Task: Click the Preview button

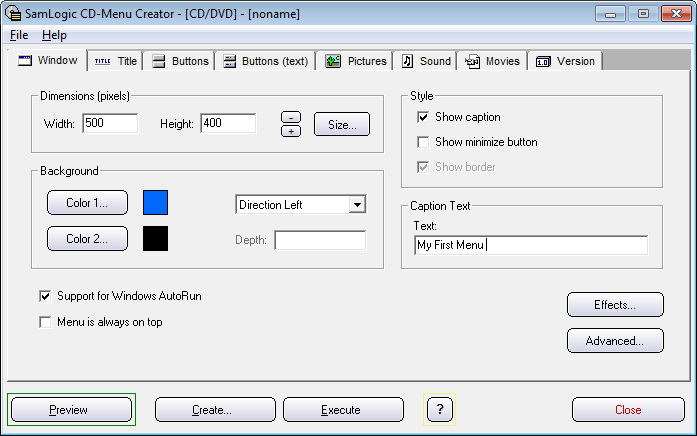Action: pos(72,410)
